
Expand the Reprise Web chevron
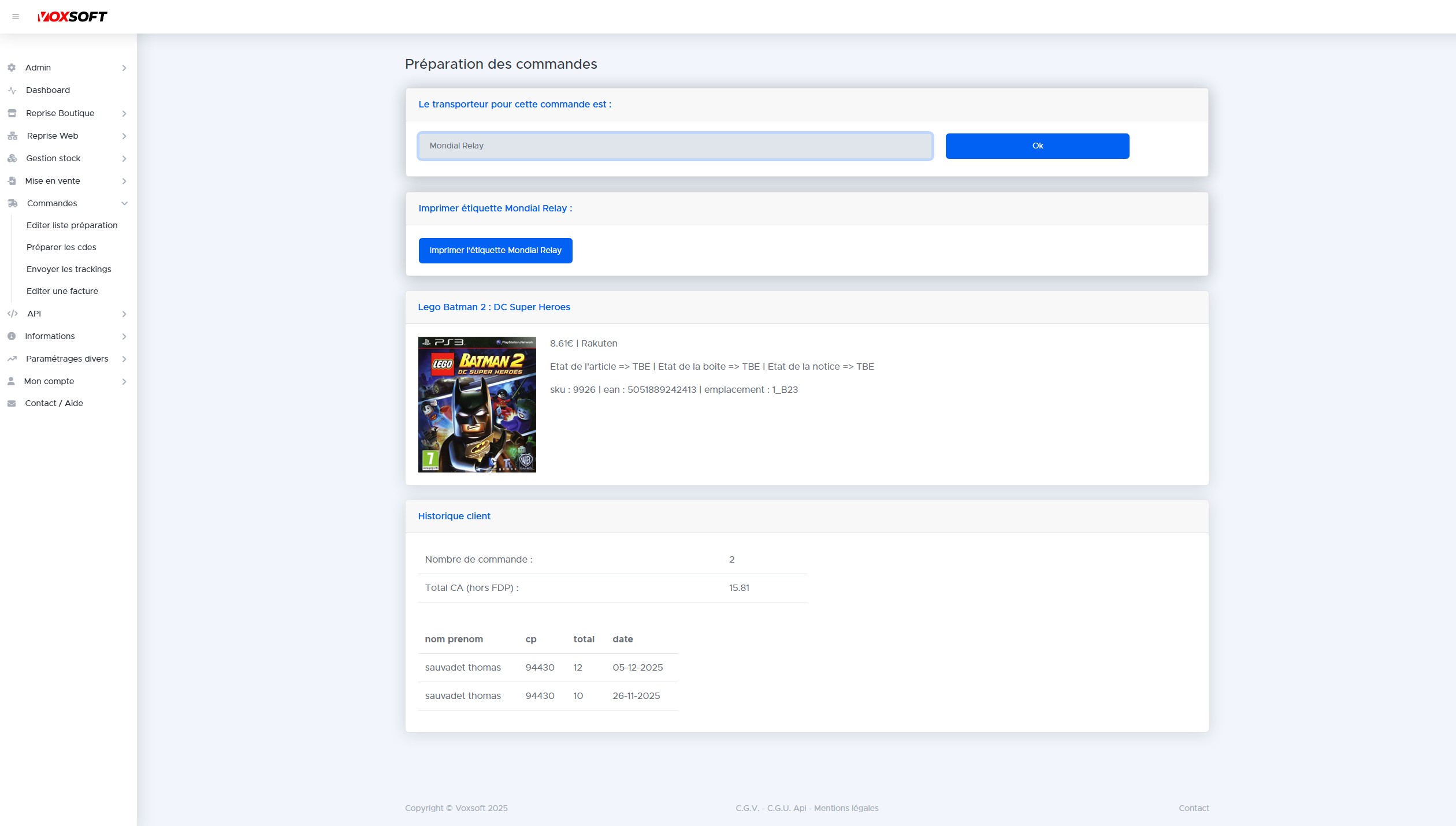tap(124, 136)
